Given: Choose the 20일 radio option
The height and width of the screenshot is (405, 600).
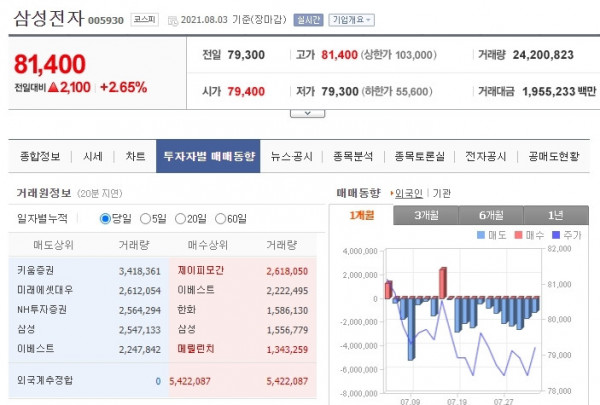Looking at the screenshot, I should click(180, 219).
